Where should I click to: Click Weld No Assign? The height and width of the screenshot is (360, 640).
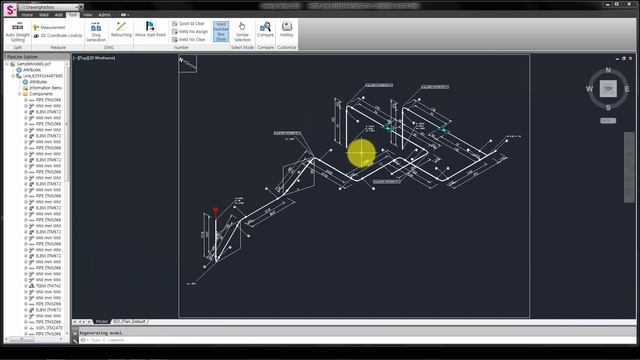click(190, 31)
